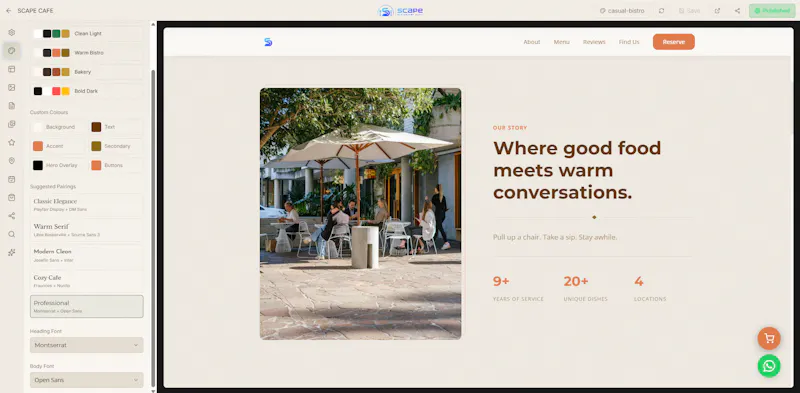Click the headline "Where good food meets warm conversations."
800x393 pixels.
pyautogui.click(x=577, y=170)
